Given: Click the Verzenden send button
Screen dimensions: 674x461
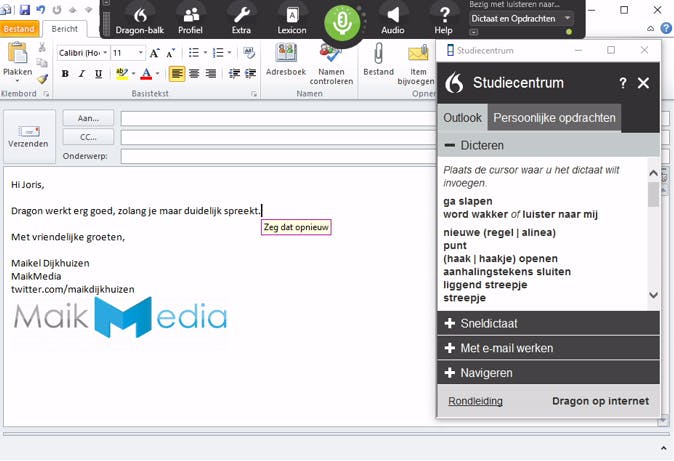Looking at the screenshot, I should [28, 137].
